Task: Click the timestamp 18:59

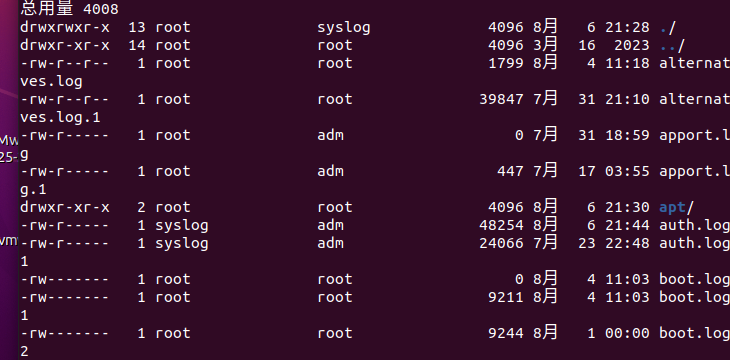Action: [x=627, y=136]
